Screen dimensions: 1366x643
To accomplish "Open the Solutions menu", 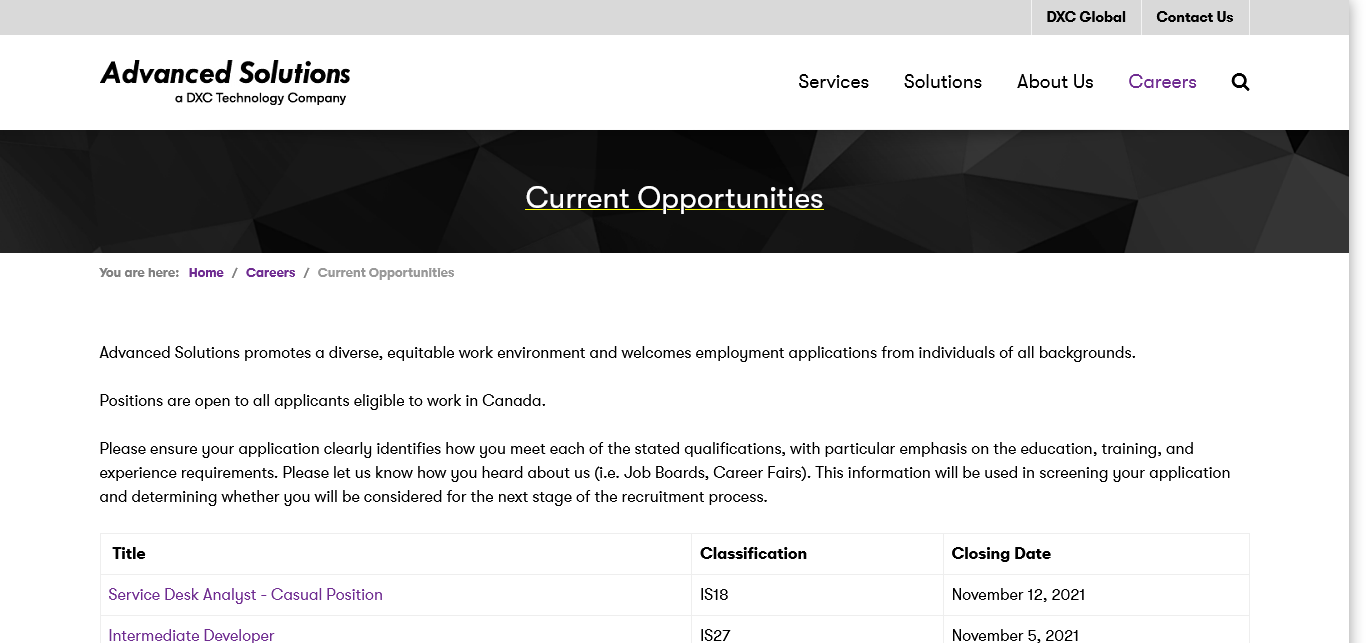I will 942,82.
